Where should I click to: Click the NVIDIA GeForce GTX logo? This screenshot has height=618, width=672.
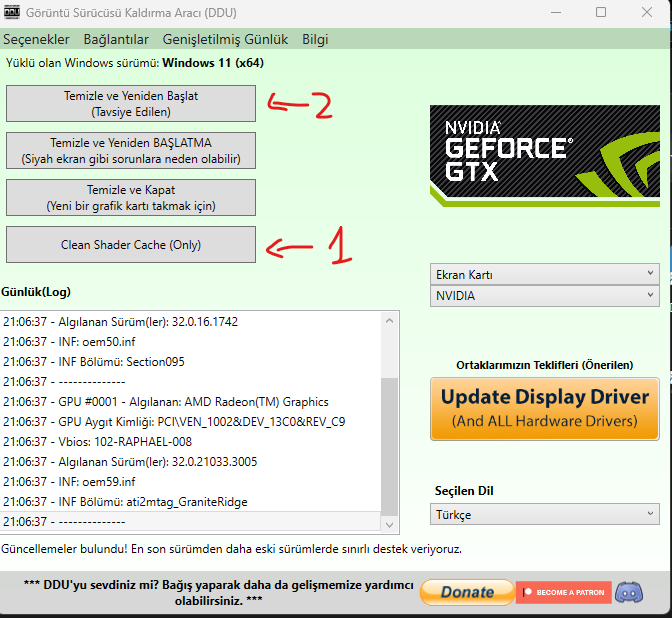545,156
